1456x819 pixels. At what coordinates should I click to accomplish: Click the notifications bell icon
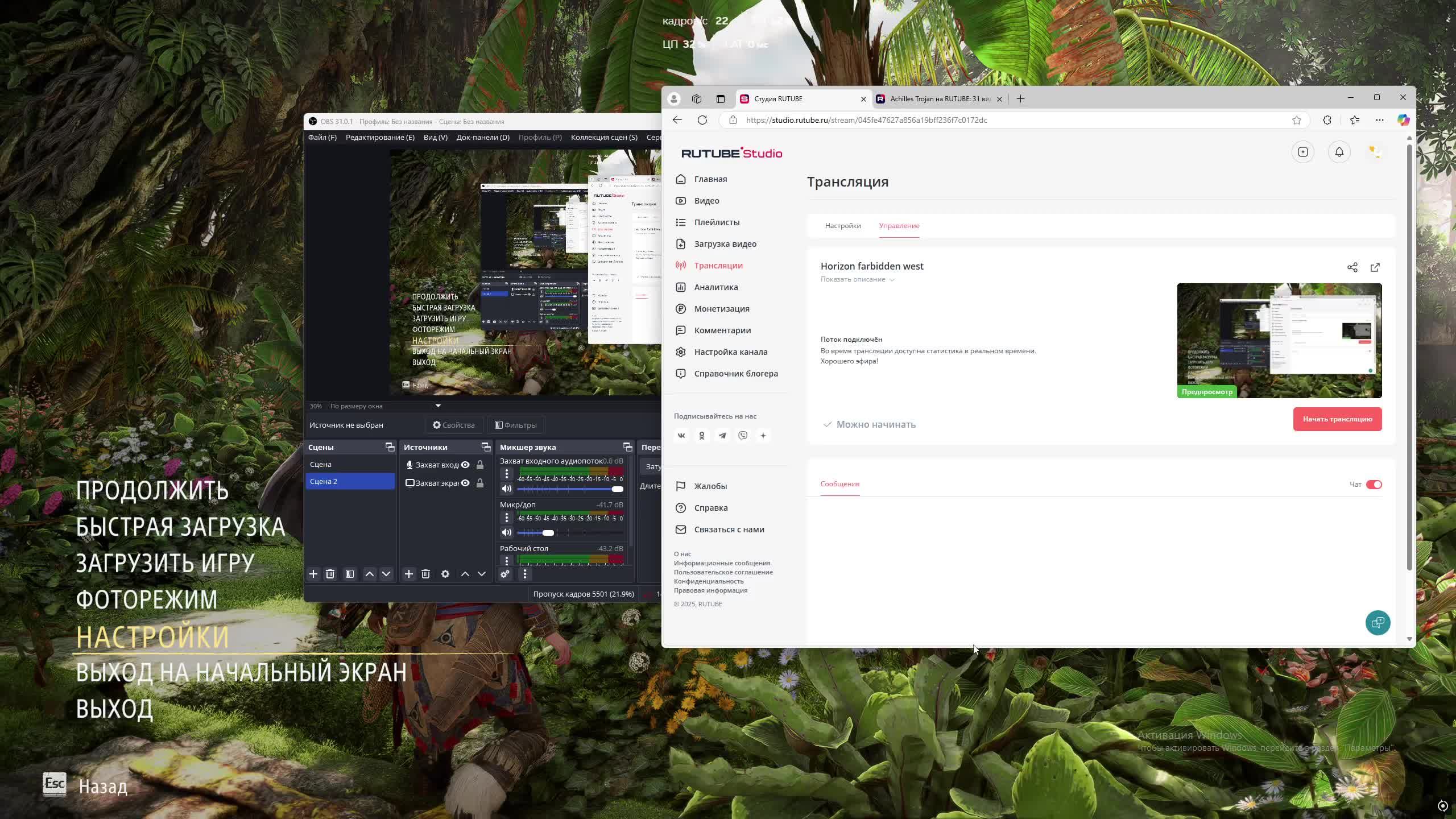click(x=1339, y=152)
